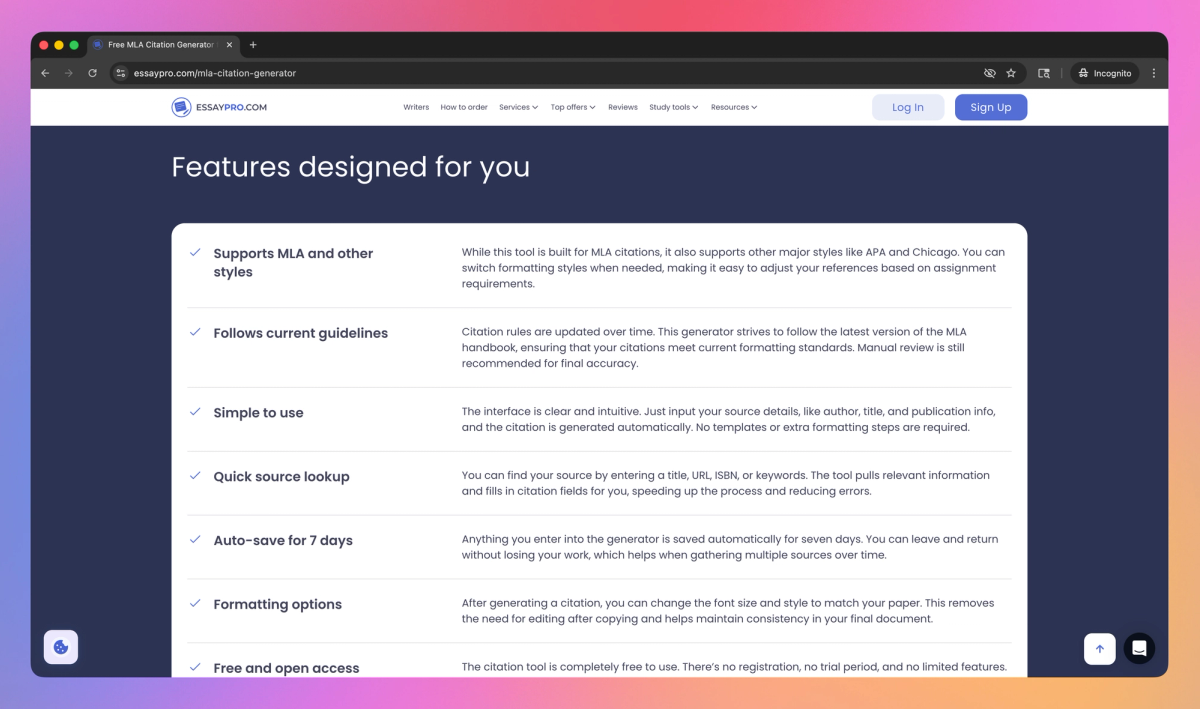Viewport: 1200px width, 709px height.
Task: Select the Log In button
Action: (908, 107)
